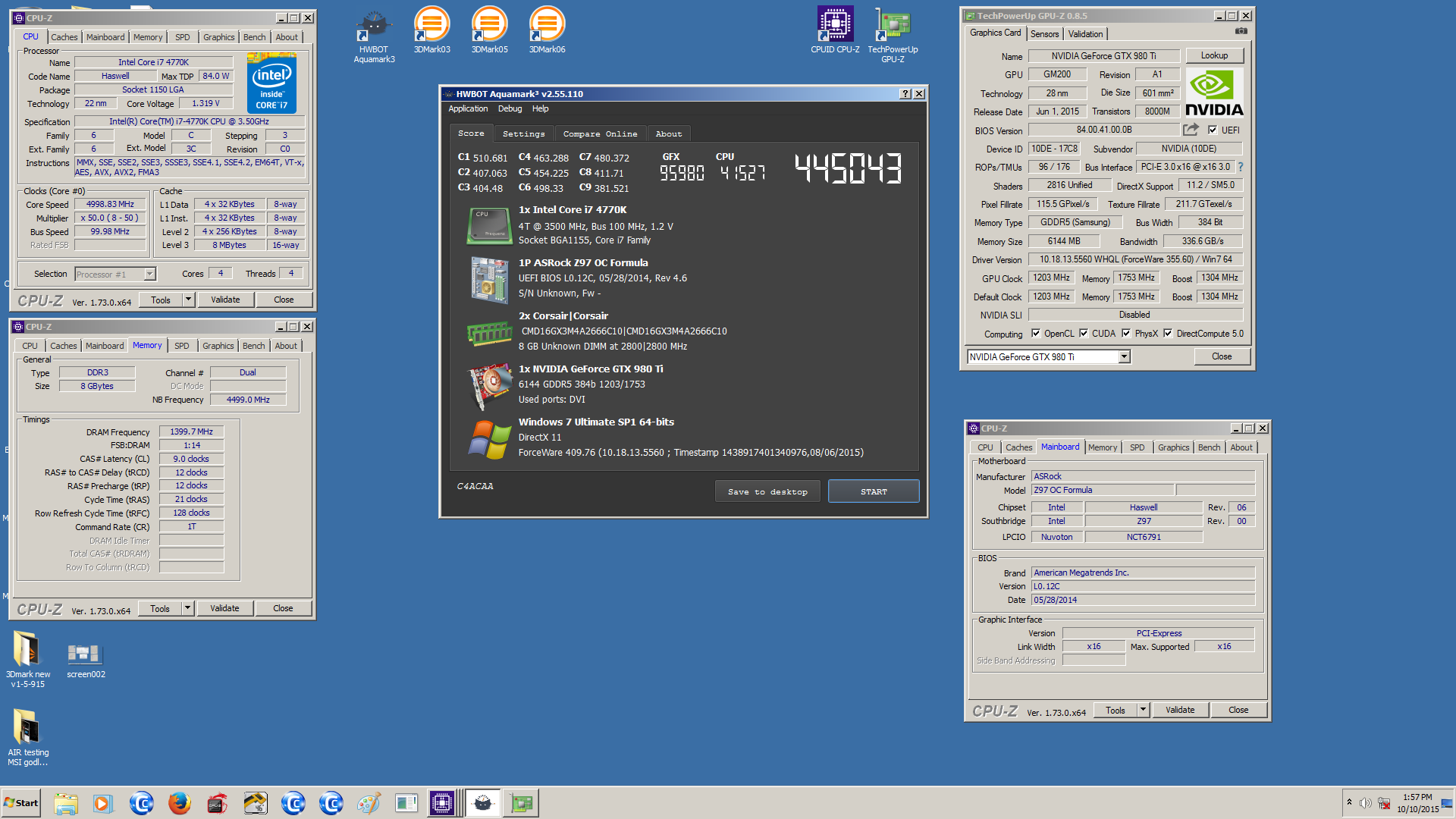Open the Processor #1 selection dropdown
This screenshot has height=819, width=1456.
coord(149,274)
